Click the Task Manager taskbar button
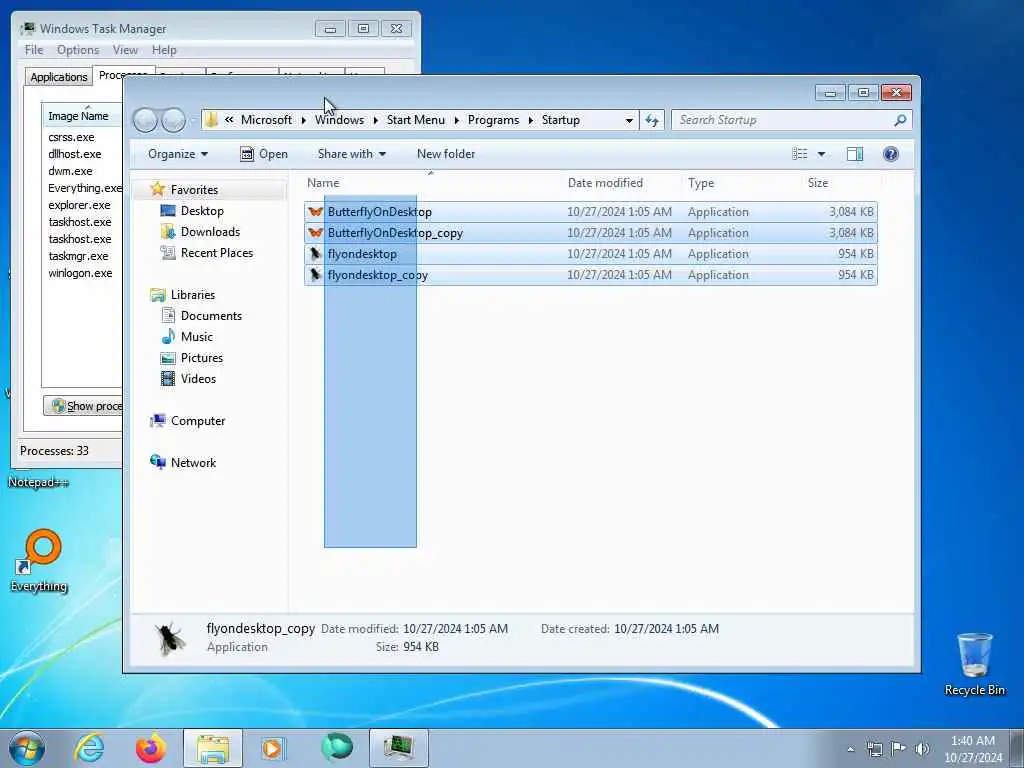 tap(398, 748)
